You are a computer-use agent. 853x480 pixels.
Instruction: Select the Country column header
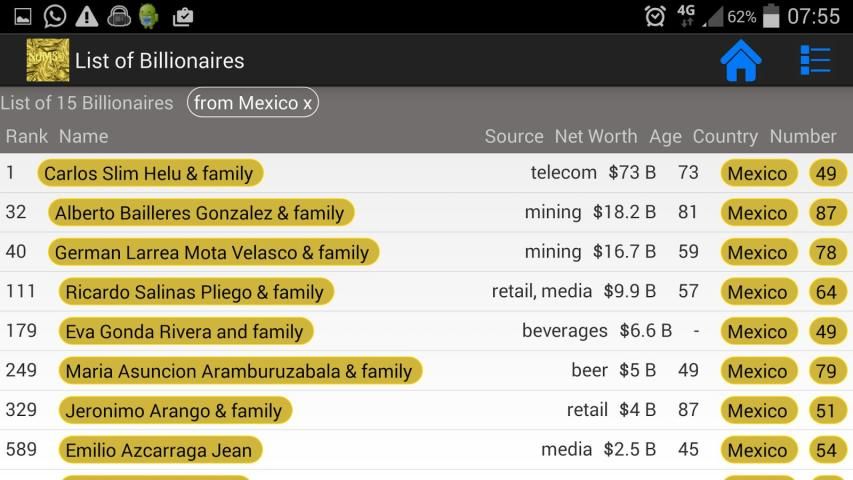725,137
